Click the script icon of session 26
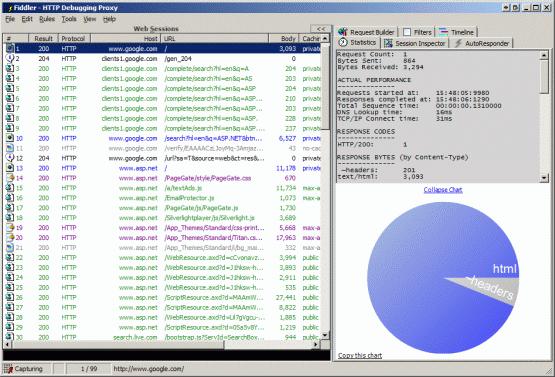Image resolution: width=555 pixels, height=377 pixels. pos(10,297)
